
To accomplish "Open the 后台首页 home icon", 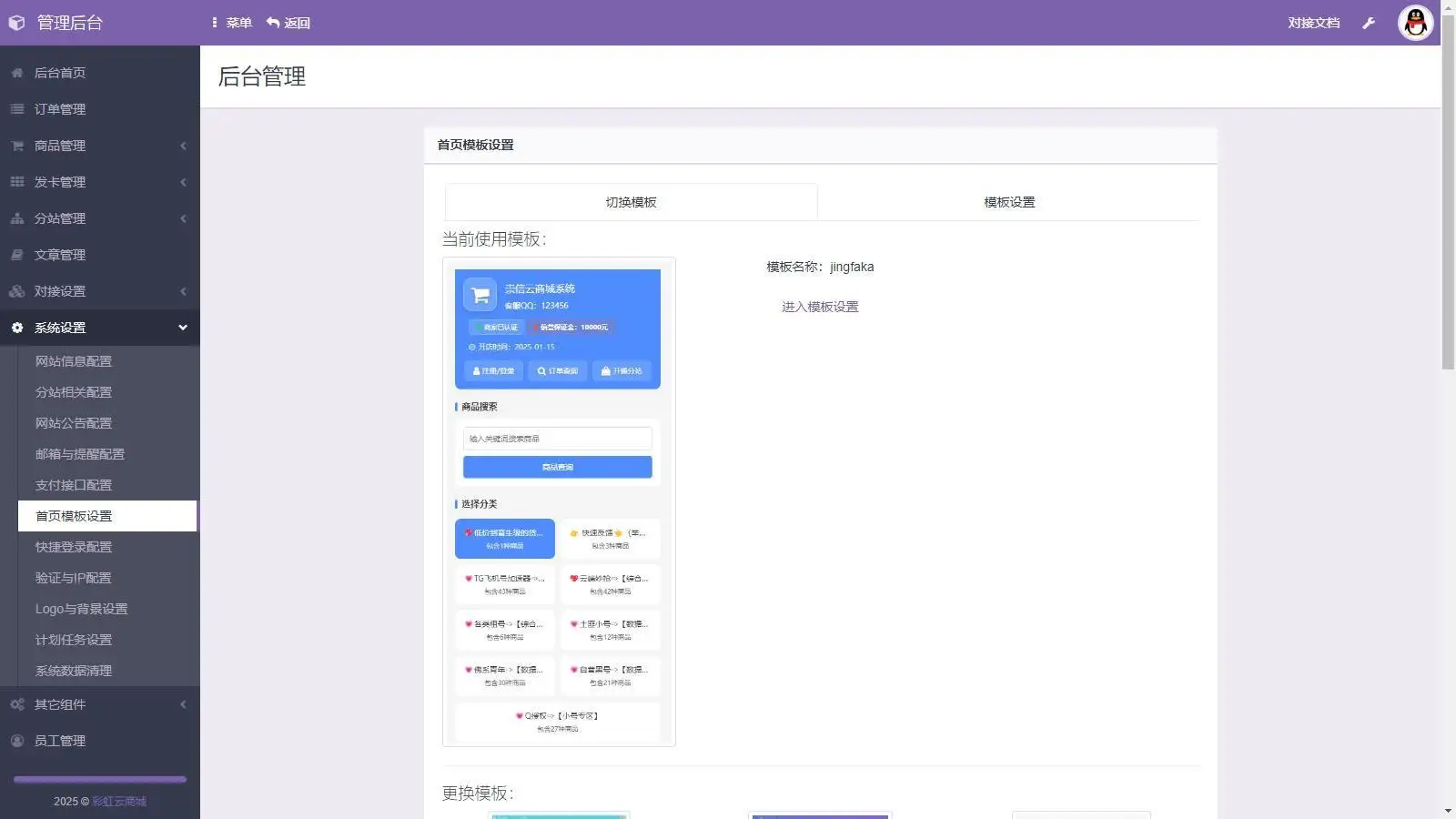I will (x=15, y=73).
